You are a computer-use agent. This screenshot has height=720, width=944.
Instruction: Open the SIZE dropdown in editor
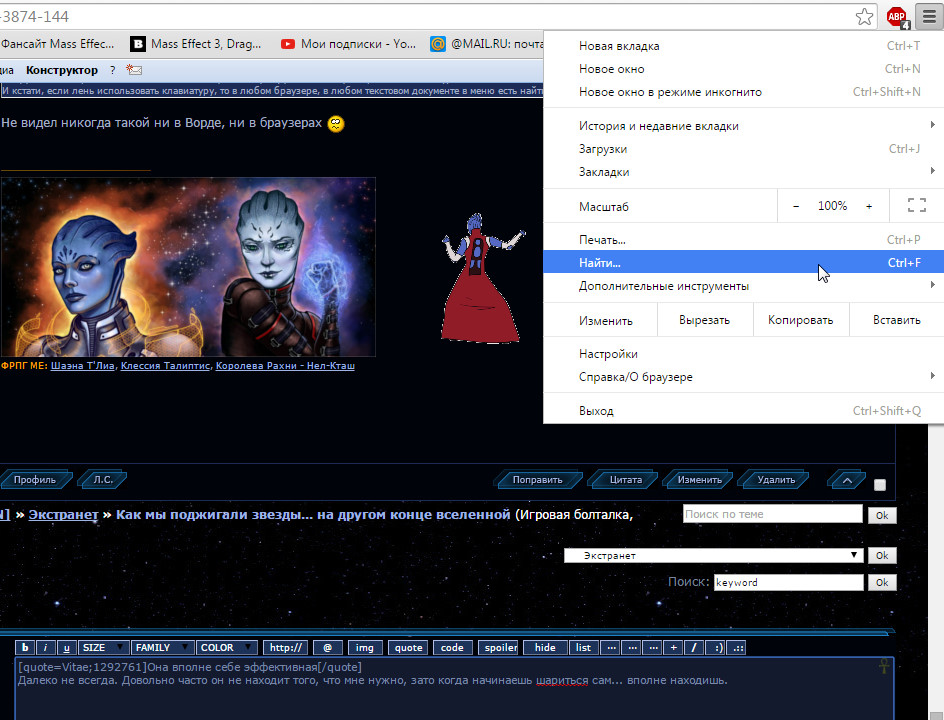click(104, 648)
